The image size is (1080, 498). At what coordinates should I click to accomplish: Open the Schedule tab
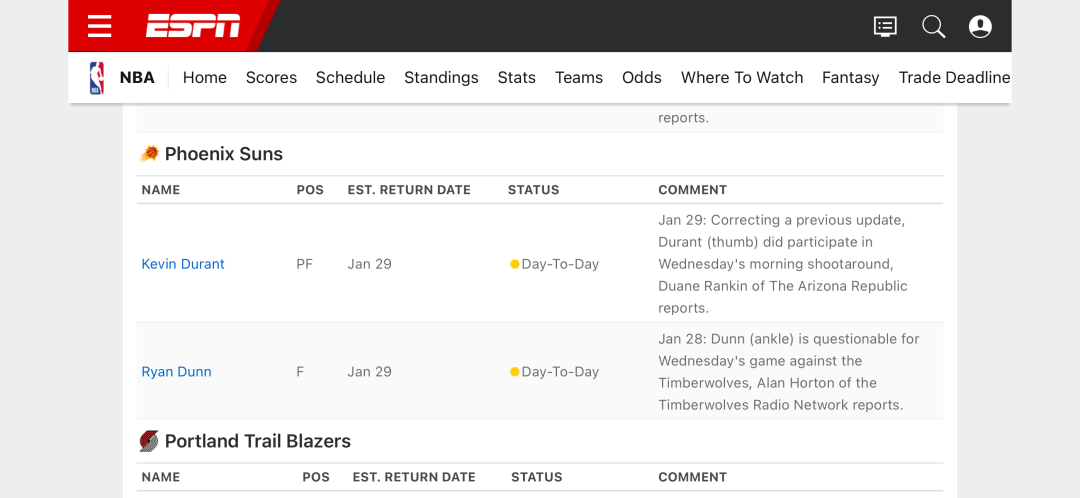pyautogui.click(x=351, y=78)
